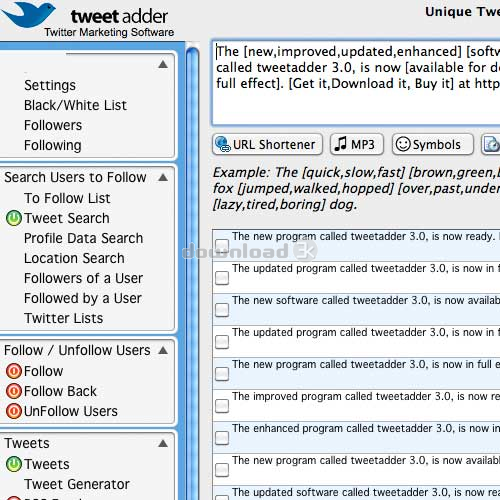This screenshot has width=500, height=500.
Task: Click the music note MP3 button
Action: pos(357,144)
